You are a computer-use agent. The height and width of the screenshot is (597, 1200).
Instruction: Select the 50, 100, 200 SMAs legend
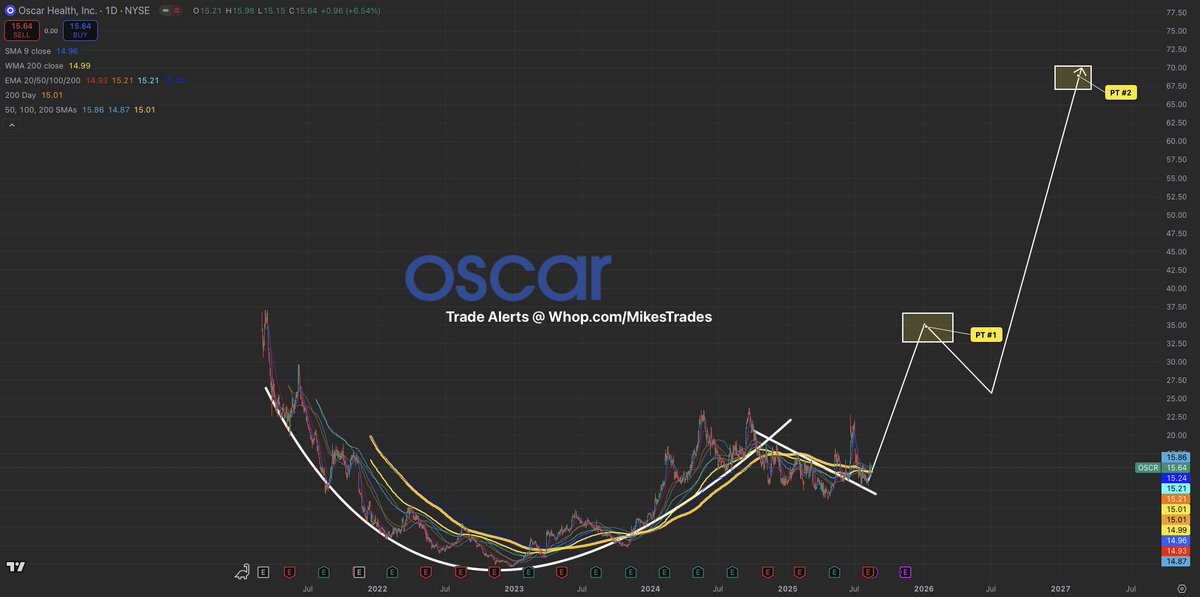pos(42,109)
